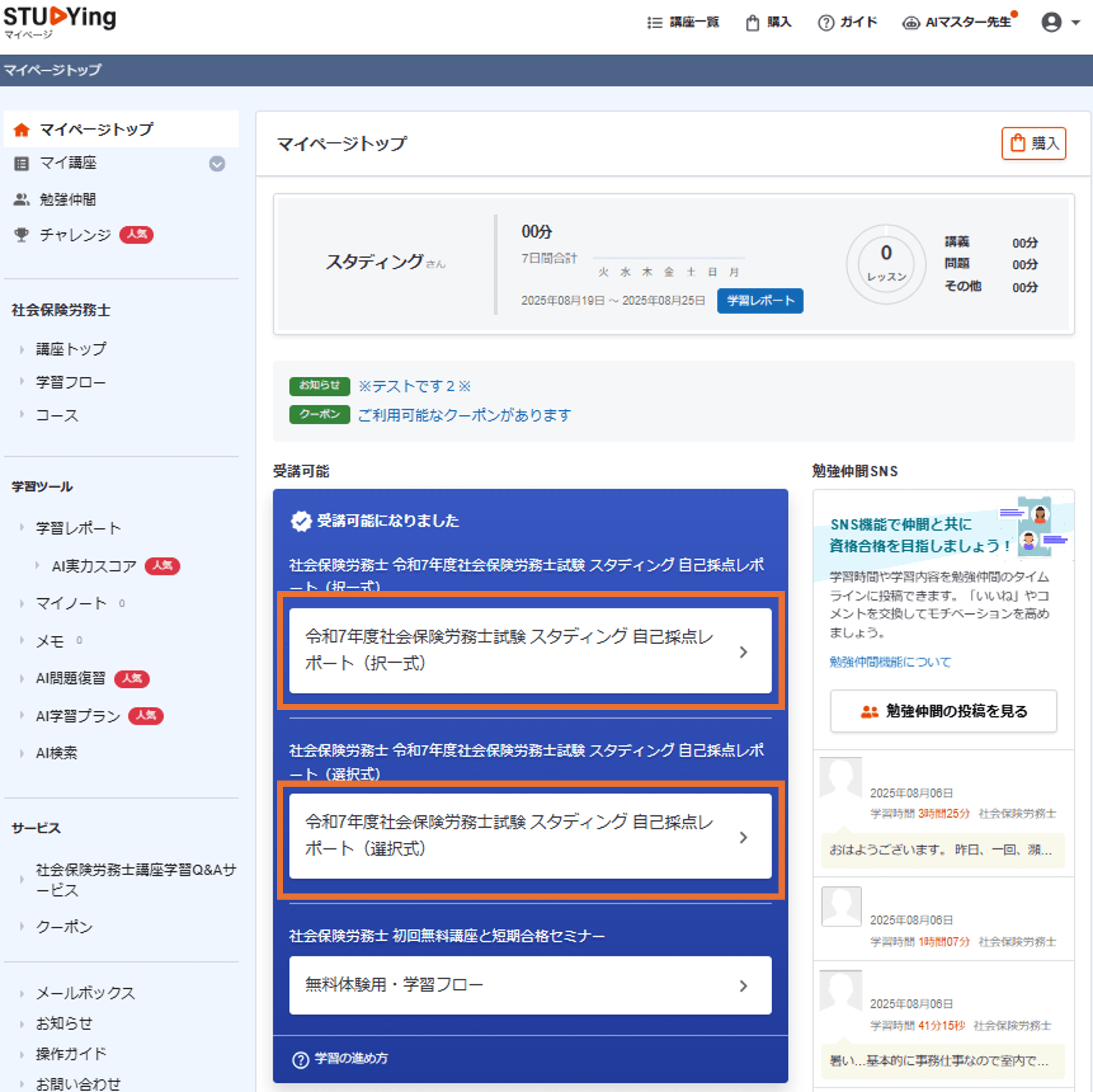Open AI検索 sidebar item
1093x1092 pixels.
pos(56,753)
